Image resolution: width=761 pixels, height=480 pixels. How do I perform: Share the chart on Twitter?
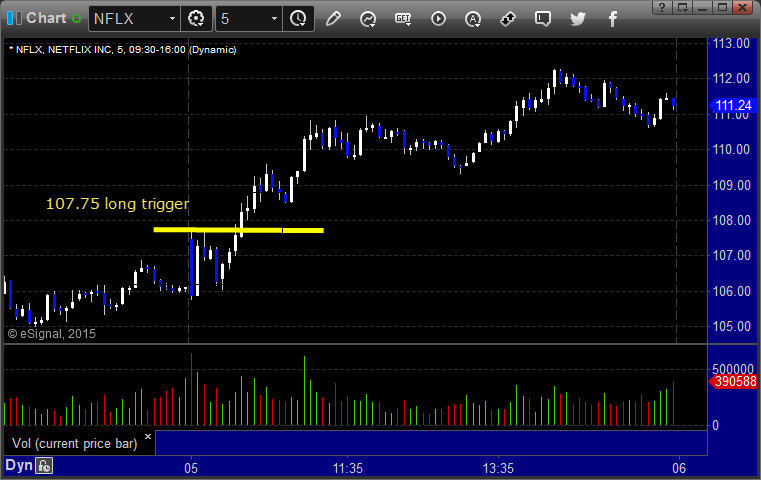[578, 19]
